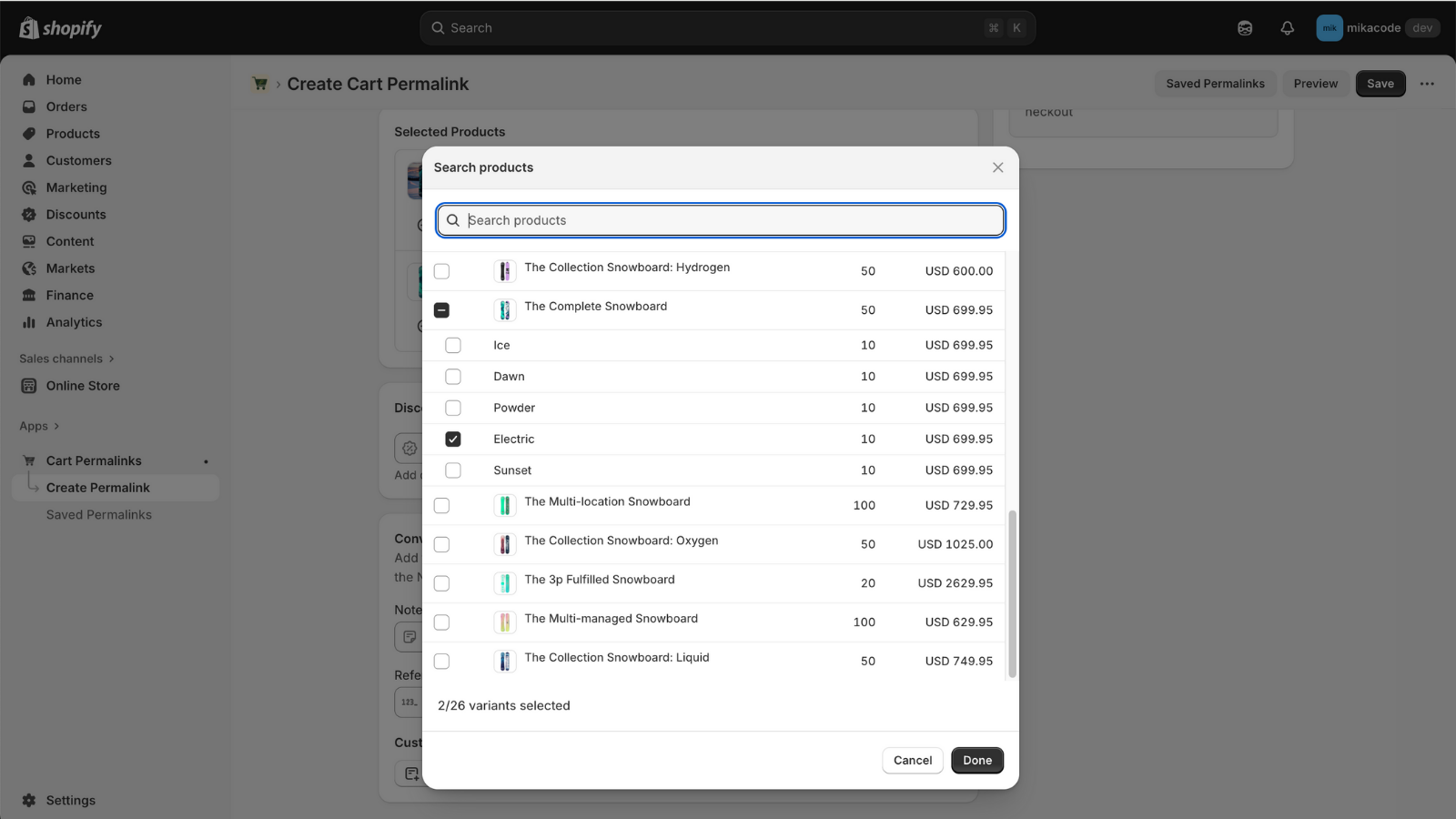This screenshot has height=819, width=1456.
Task: Click the Search products input field
Action: (x=720, y=220)
